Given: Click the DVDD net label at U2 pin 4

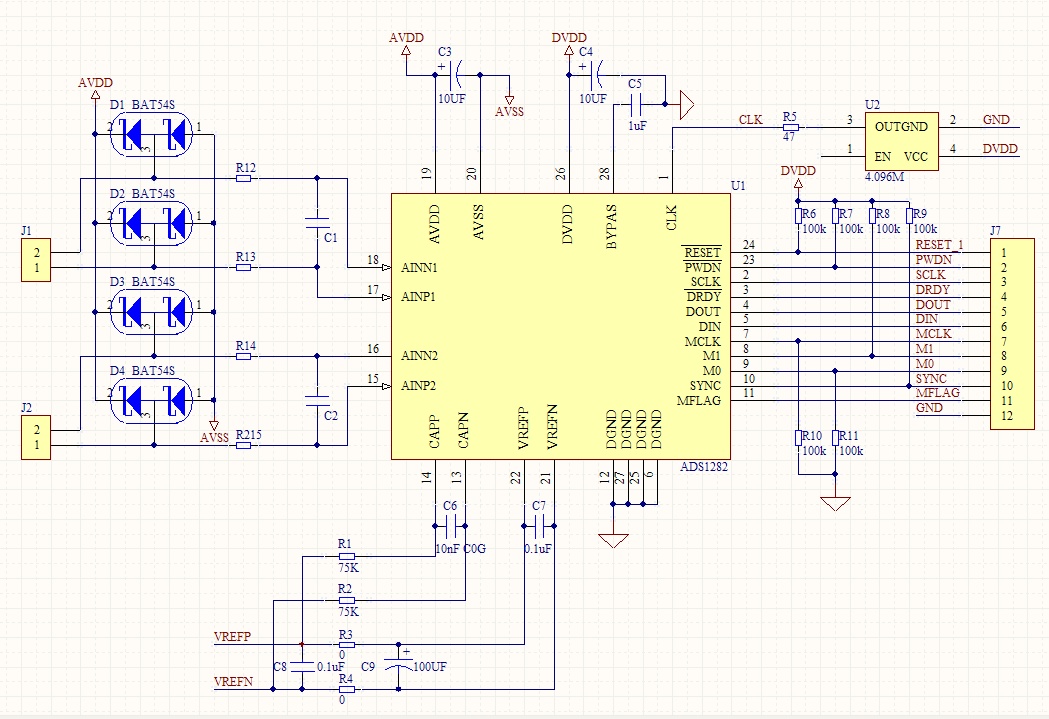Looking at the screenshot, I should pyautogui.click(x=1000, y=148).
